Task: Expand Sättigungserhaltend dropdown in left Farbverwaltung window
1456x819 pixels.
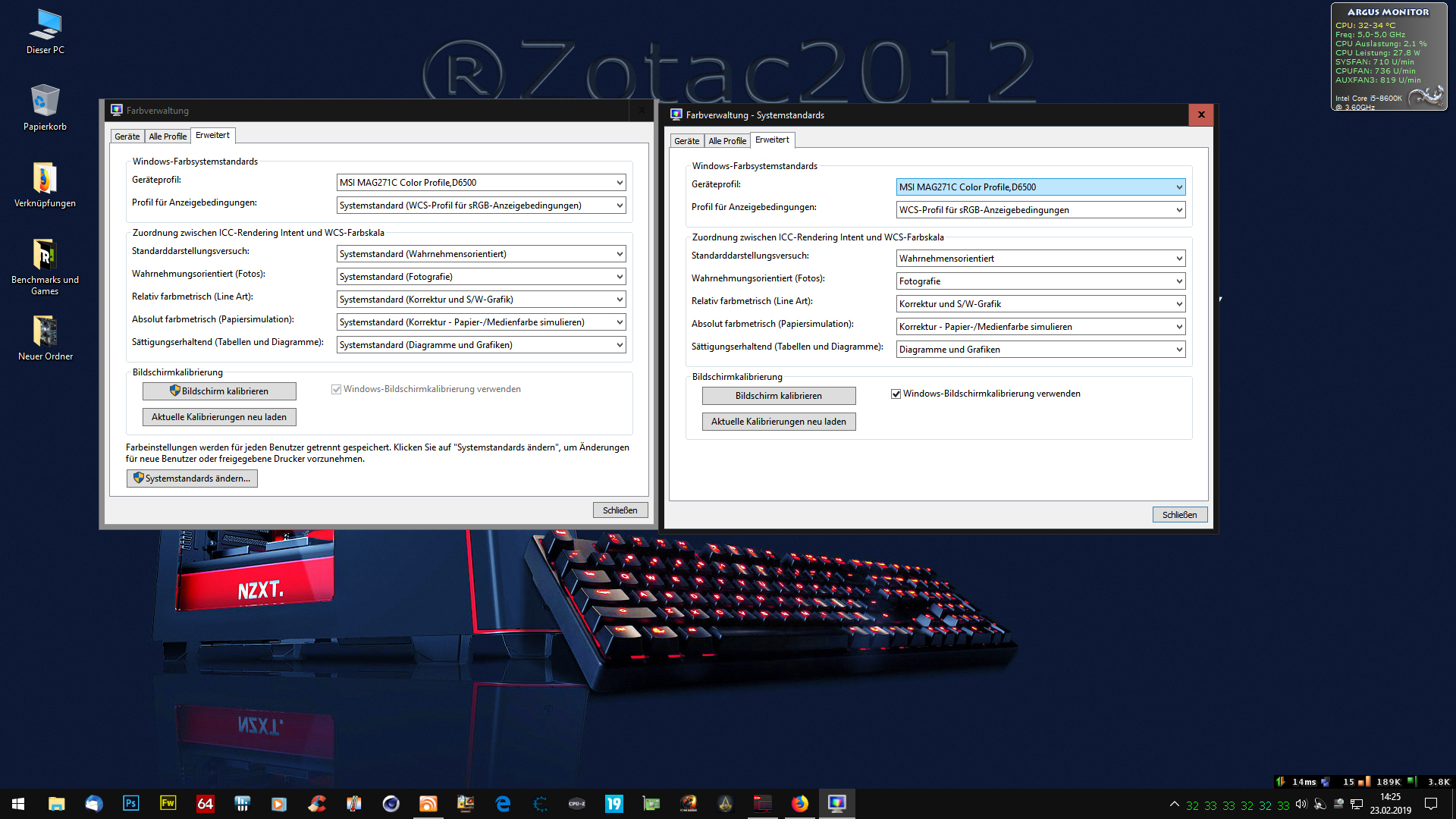Action: [620, 345]
